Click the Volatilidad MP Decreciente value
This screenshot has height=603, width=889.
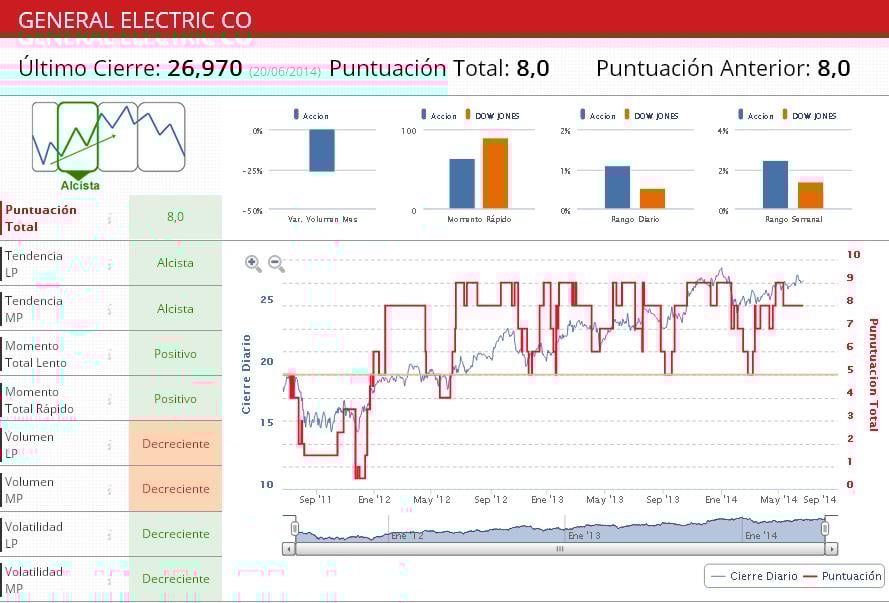[x=175, y=579]
